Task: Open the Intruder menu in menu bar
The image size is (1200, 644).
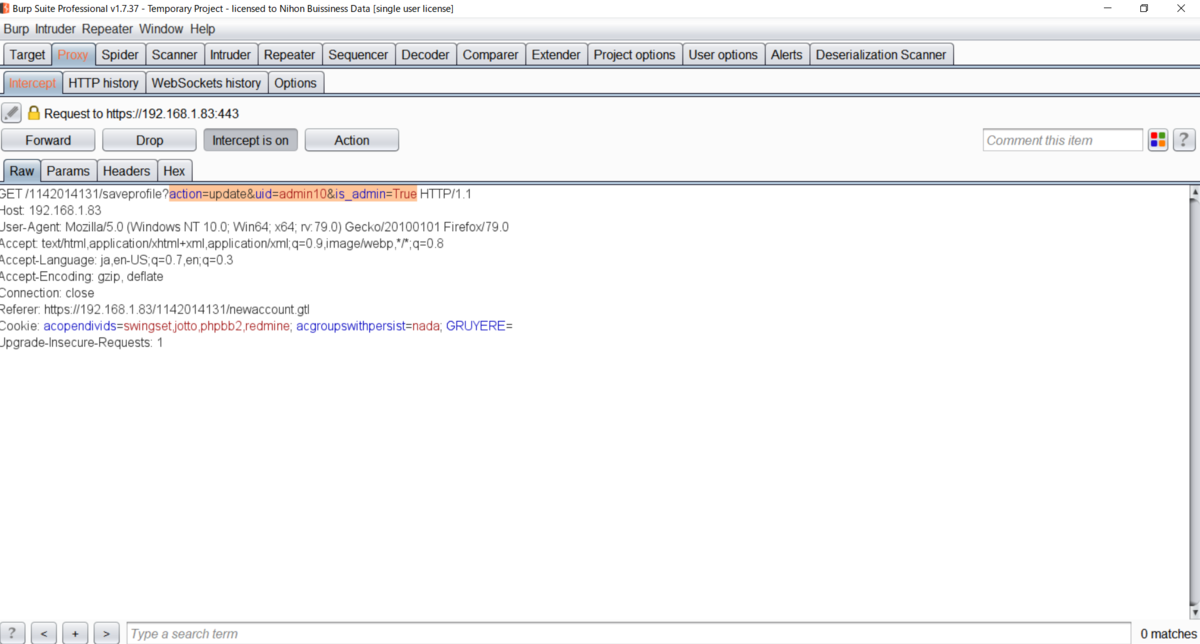Action: click(x=56, y=29)
